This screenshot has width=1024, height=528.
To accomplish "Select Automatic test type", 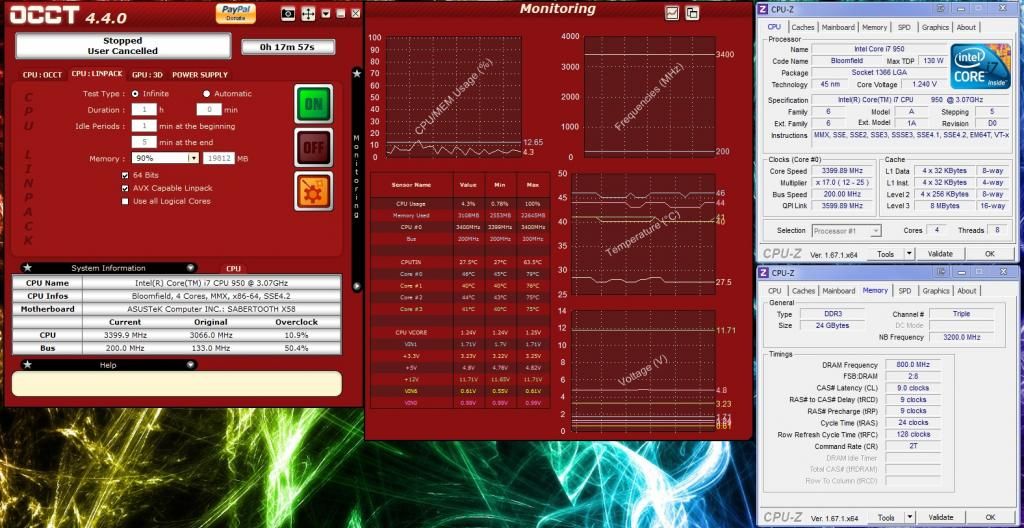I will [x=206, y=93].
